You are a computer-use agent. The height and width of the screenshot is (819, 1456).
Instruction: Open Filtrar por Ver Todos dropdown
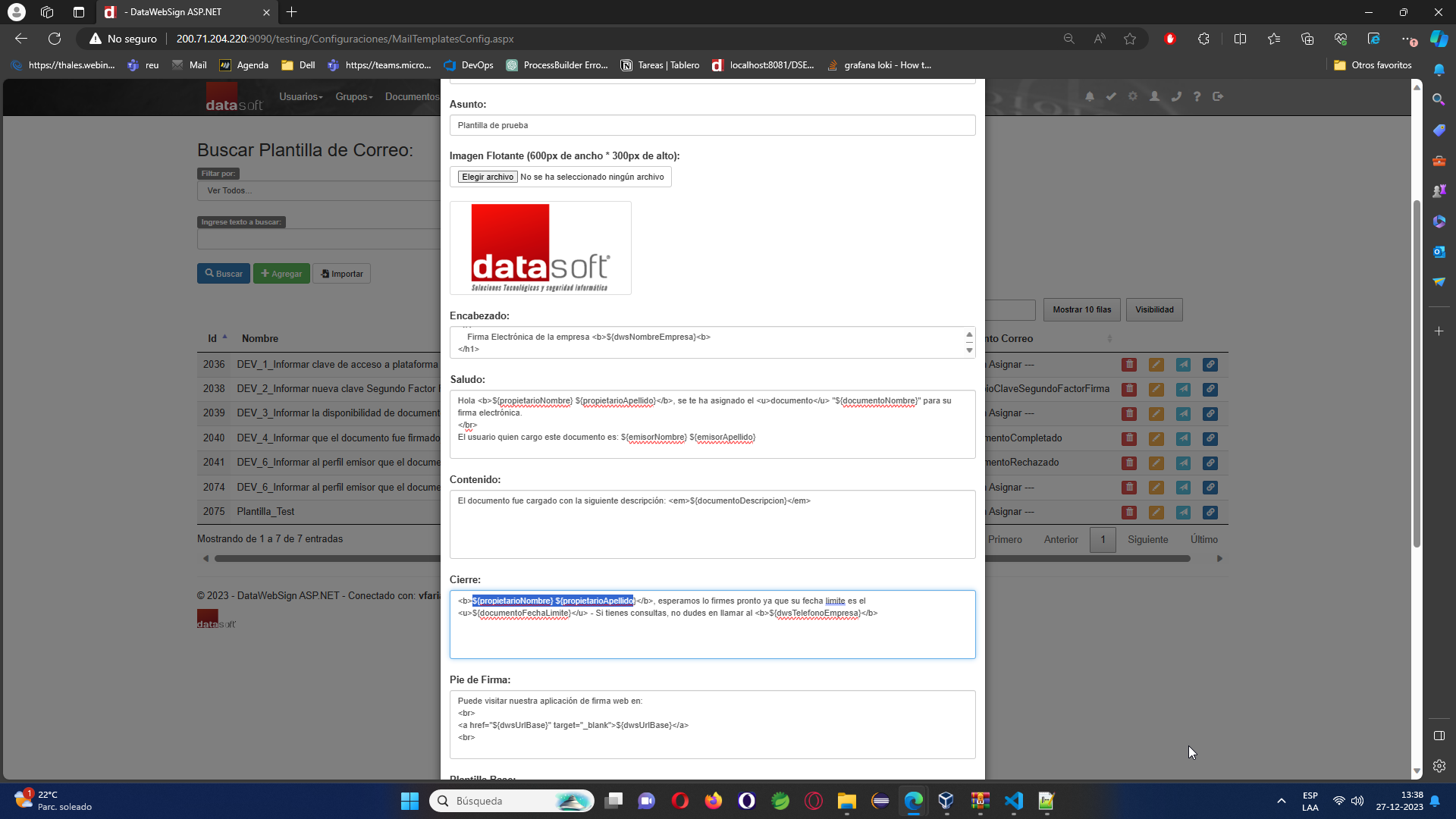(318, 190)
